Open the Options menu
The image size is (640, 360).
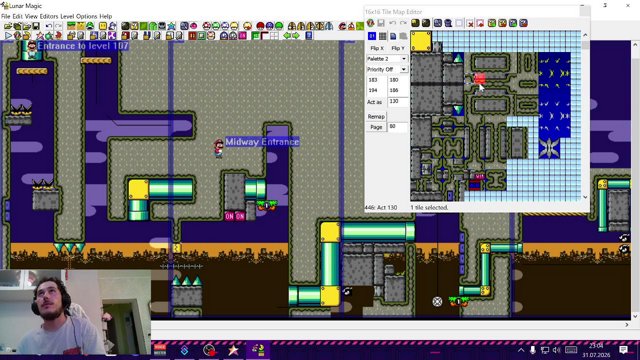[87, 16]
